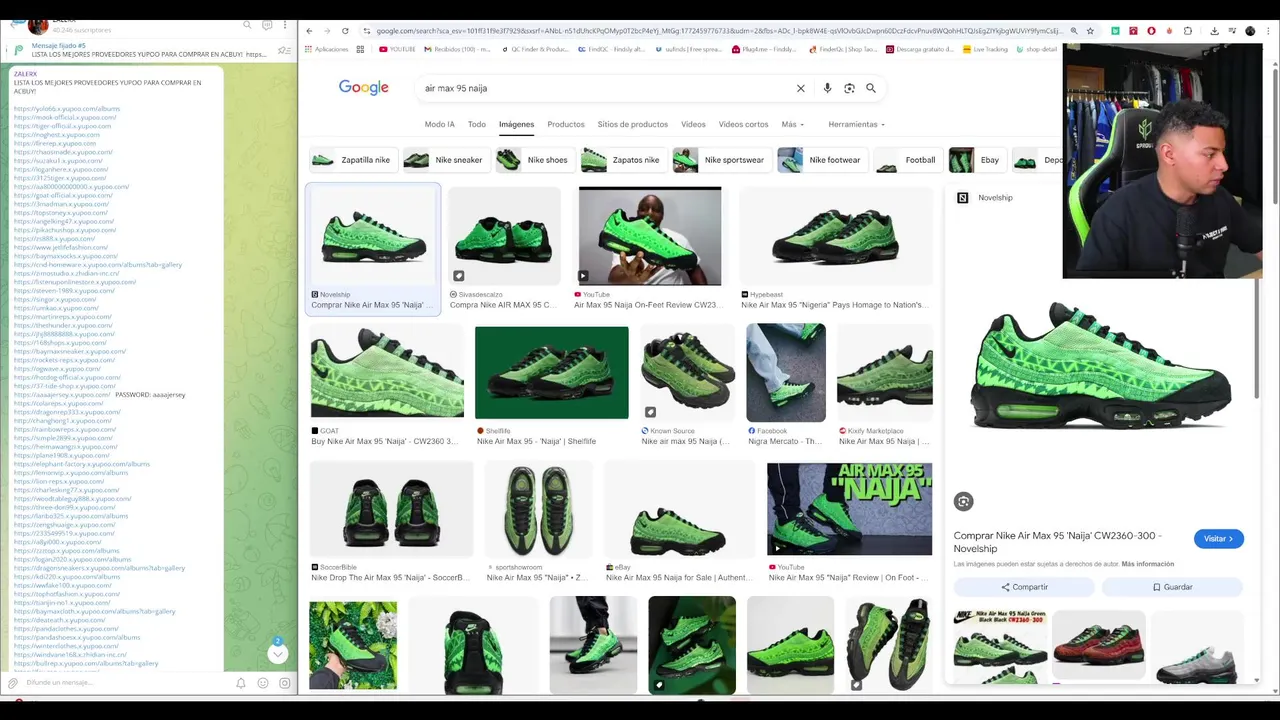1280x720 pixels.
Task: Filter images by Nike sportswear chip
Action: [x=720, y=160]
